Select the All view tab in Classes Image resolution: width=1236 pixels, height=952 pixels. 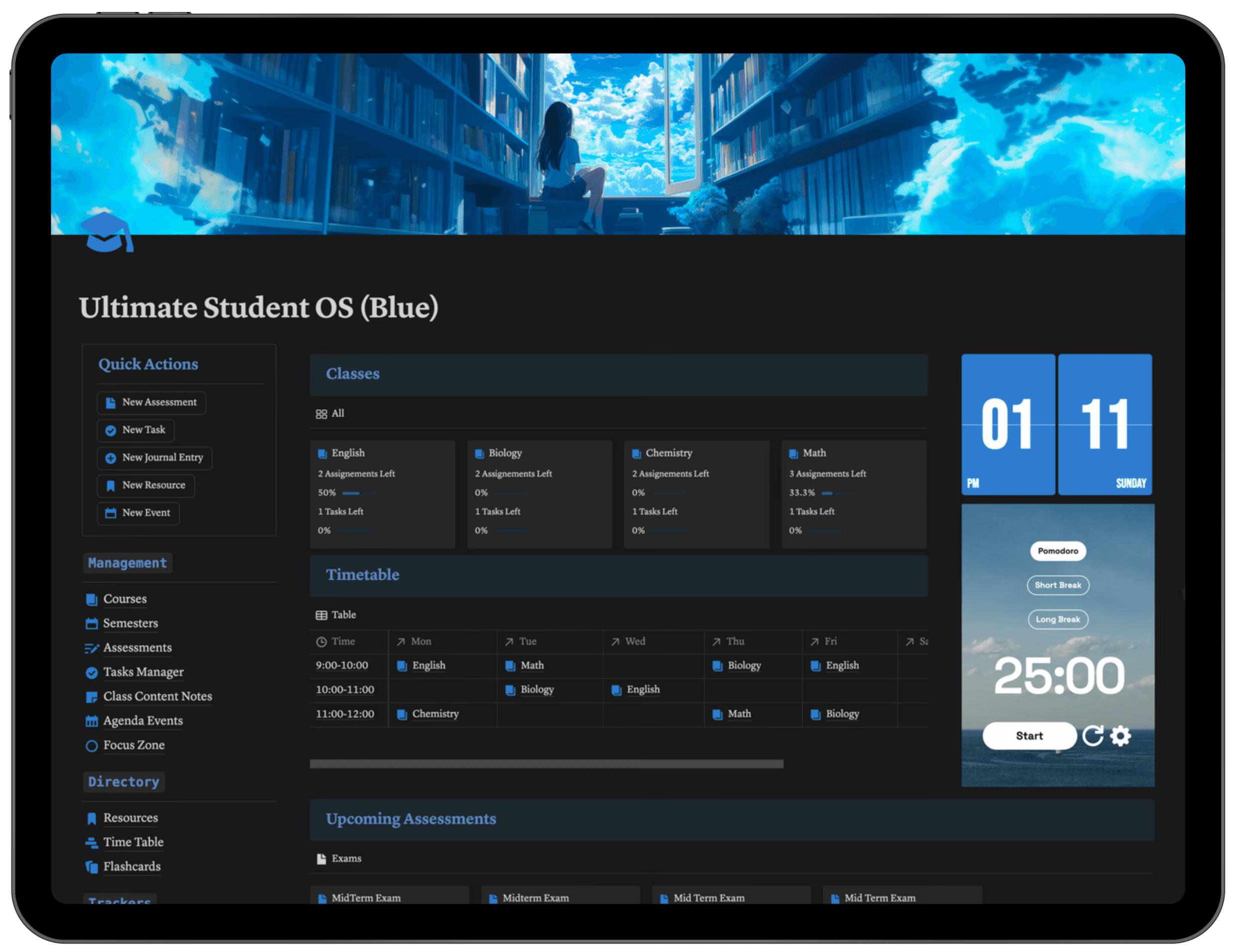(x=330, y=413)
